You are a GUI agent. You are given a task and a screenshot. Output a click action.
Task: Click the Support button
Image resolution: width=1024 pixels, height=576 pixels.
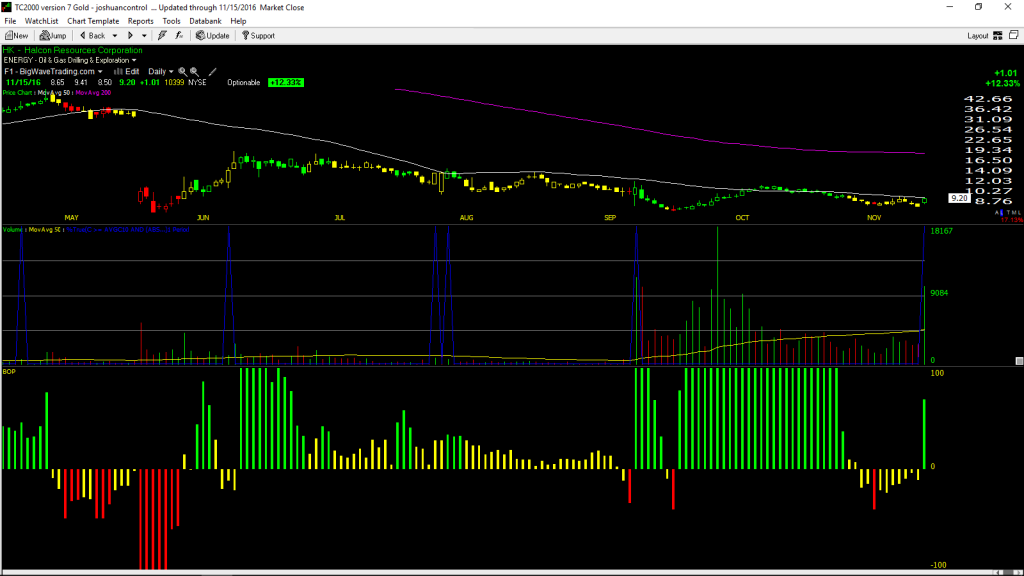click(x=259, y=36)
